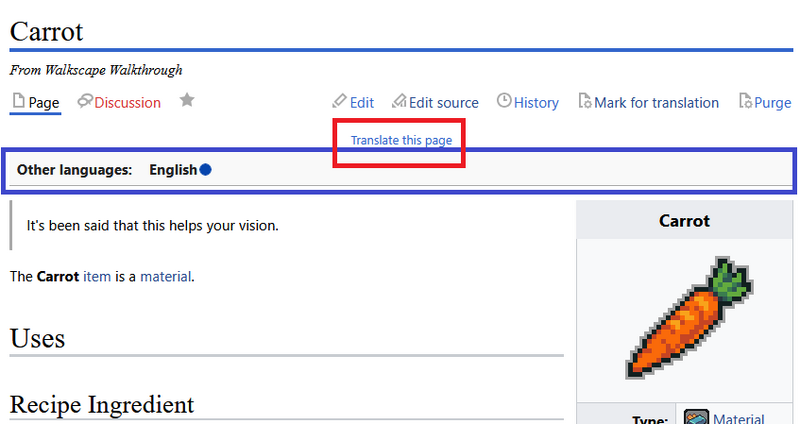Open the Discussion tab text
Screen dimensions: 800x424
point(127,102)
